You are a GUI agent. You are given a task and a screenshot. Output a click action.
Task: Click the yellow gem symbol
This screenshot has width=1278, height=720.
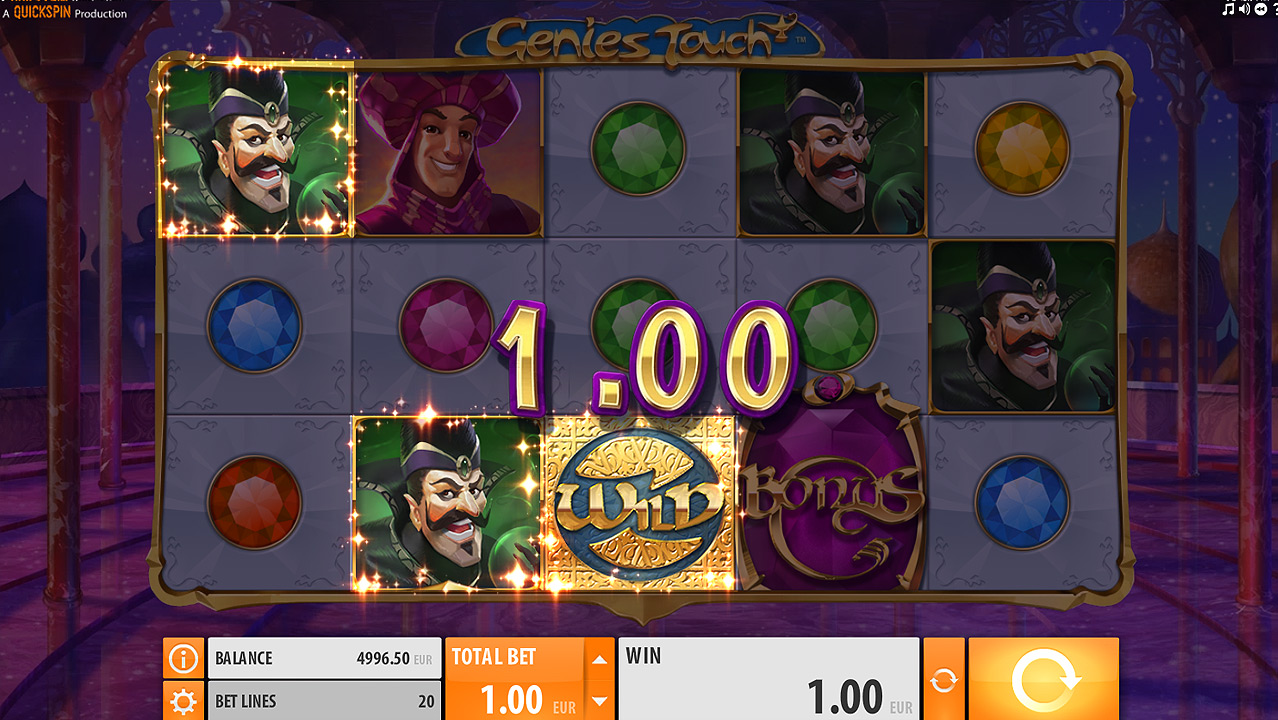click(x=1022, y=148)
